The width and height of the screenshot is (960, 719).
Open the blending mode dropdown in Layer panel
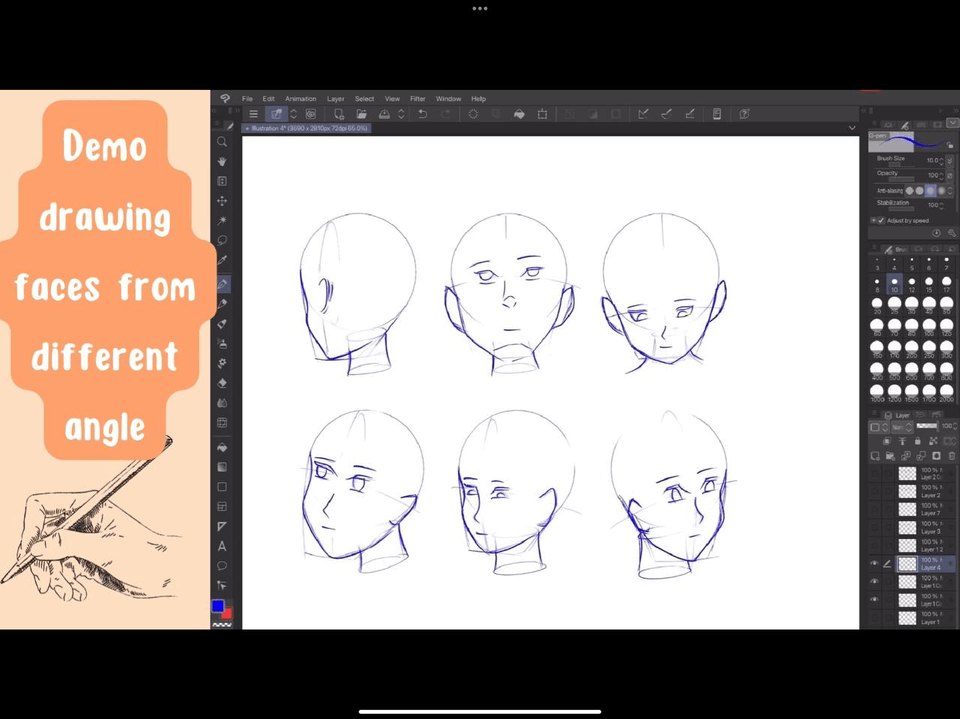[901, 427]
